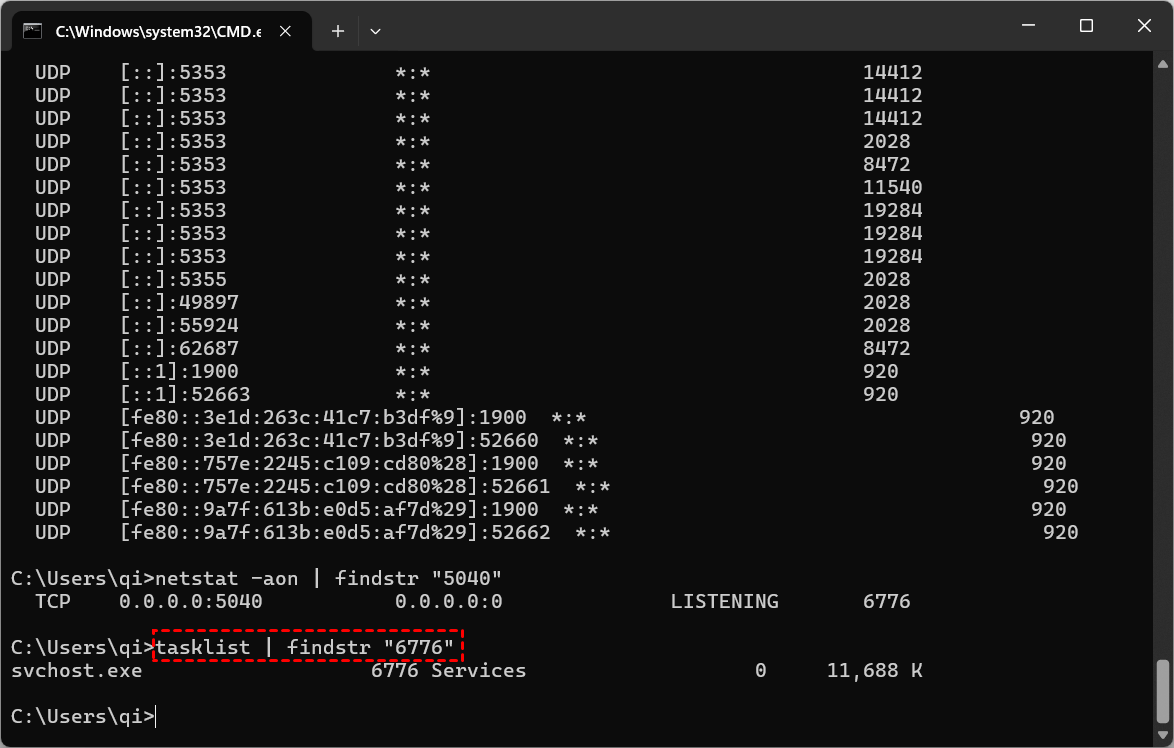
Task: Select the C:\Windows\system32\CMD.exe tab
Action: click(162, 31)
